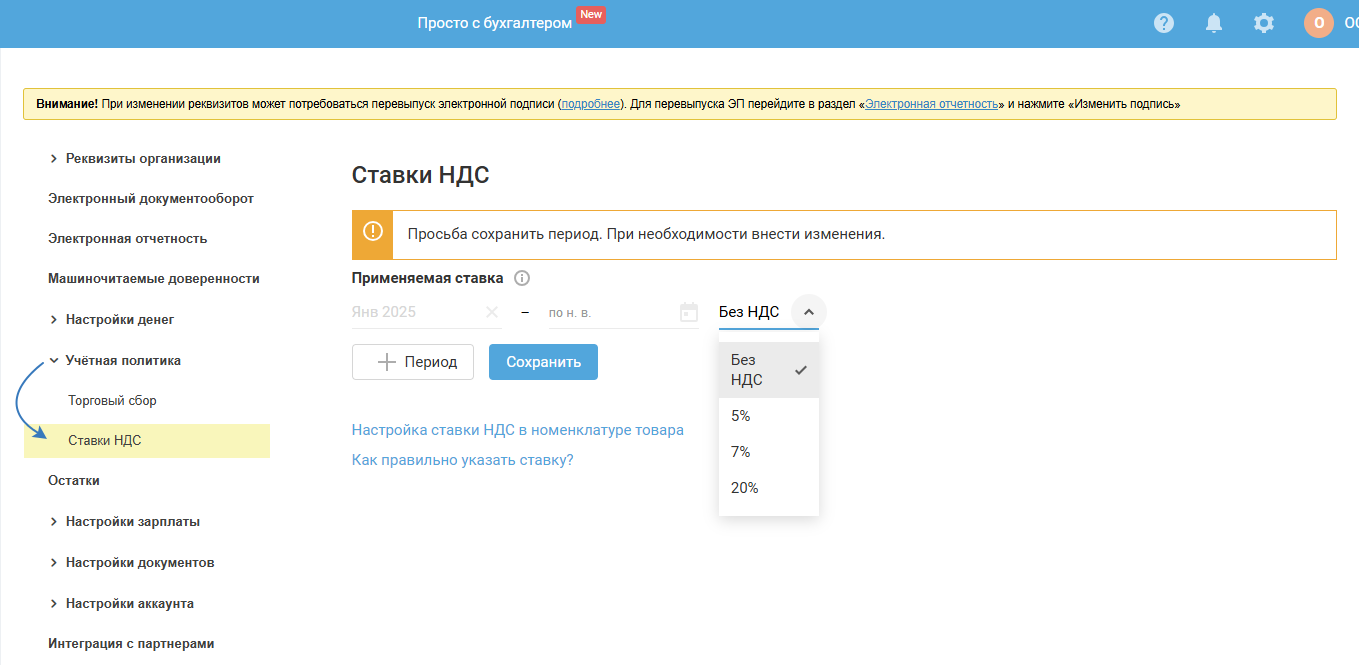Open Интеграция с партнерами item
Viewport: 1359px width, 665px height.
pyautogui.click(x=131, y=644)
